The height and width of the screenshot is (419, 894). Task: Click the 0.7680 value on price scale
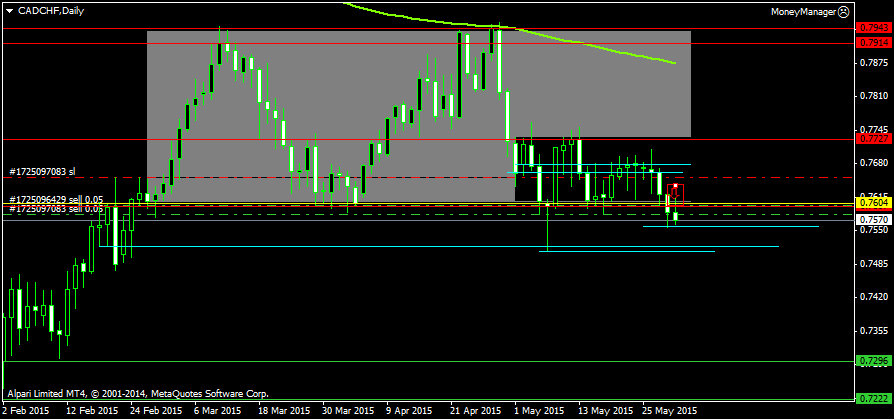coord(873,163)
